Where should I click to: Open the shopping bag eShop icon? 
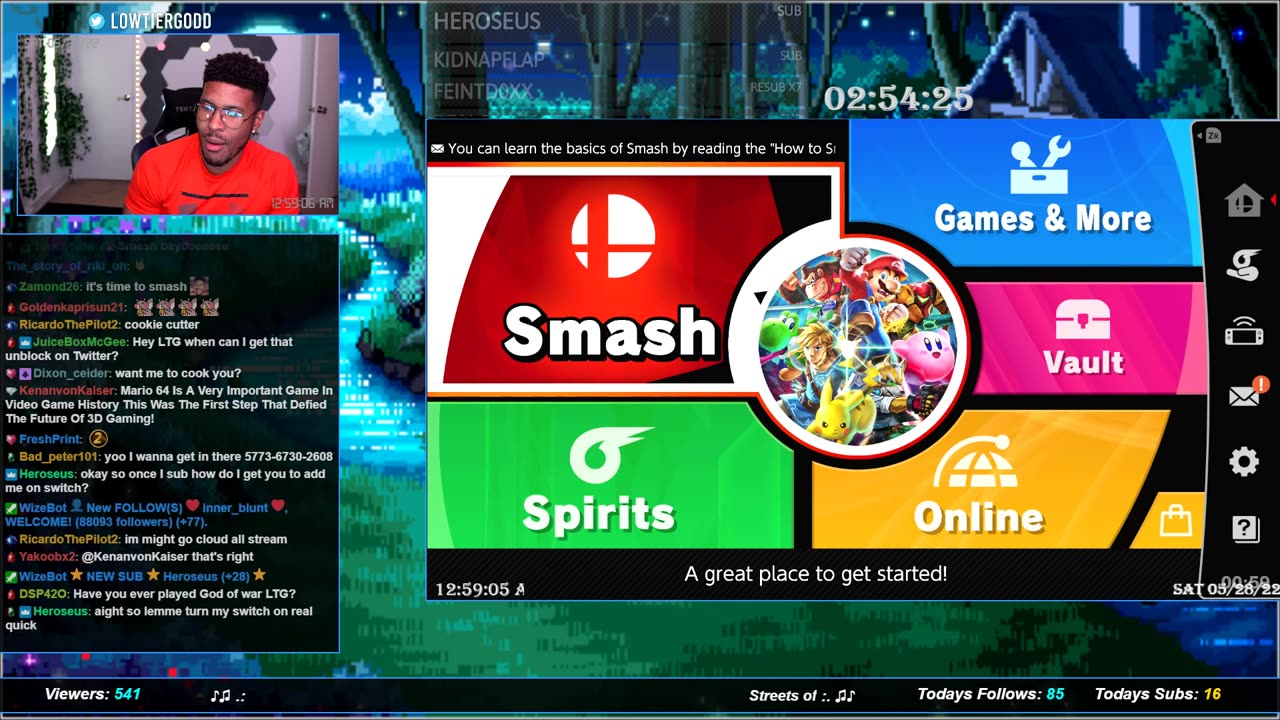(x=1175, y=521)
